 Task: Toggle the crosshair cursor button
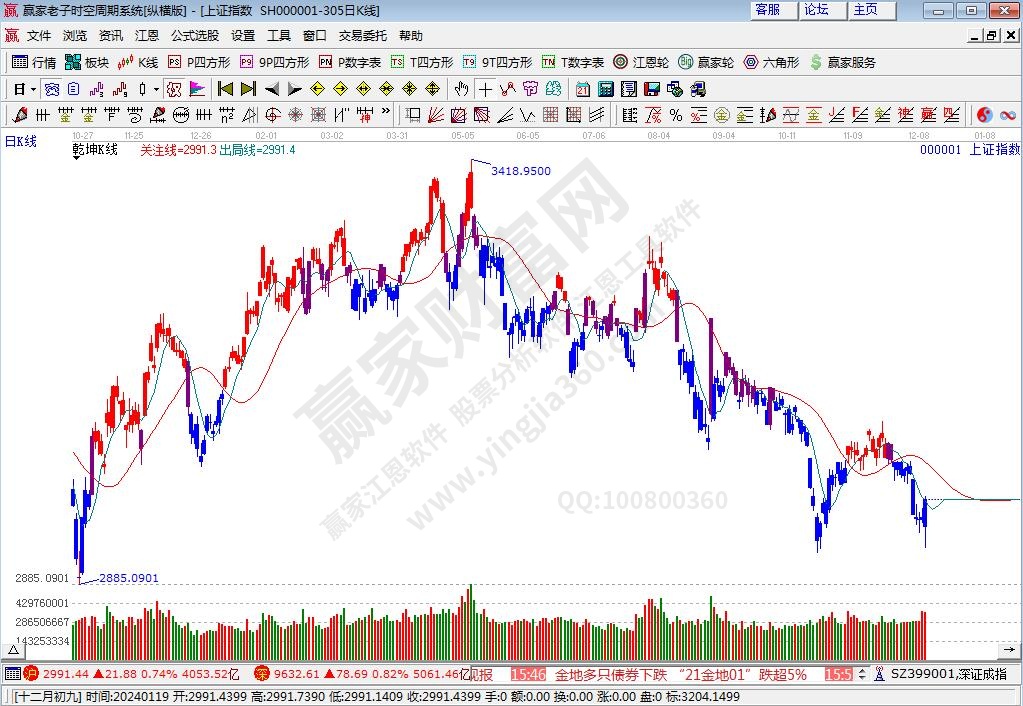point(485,89)
